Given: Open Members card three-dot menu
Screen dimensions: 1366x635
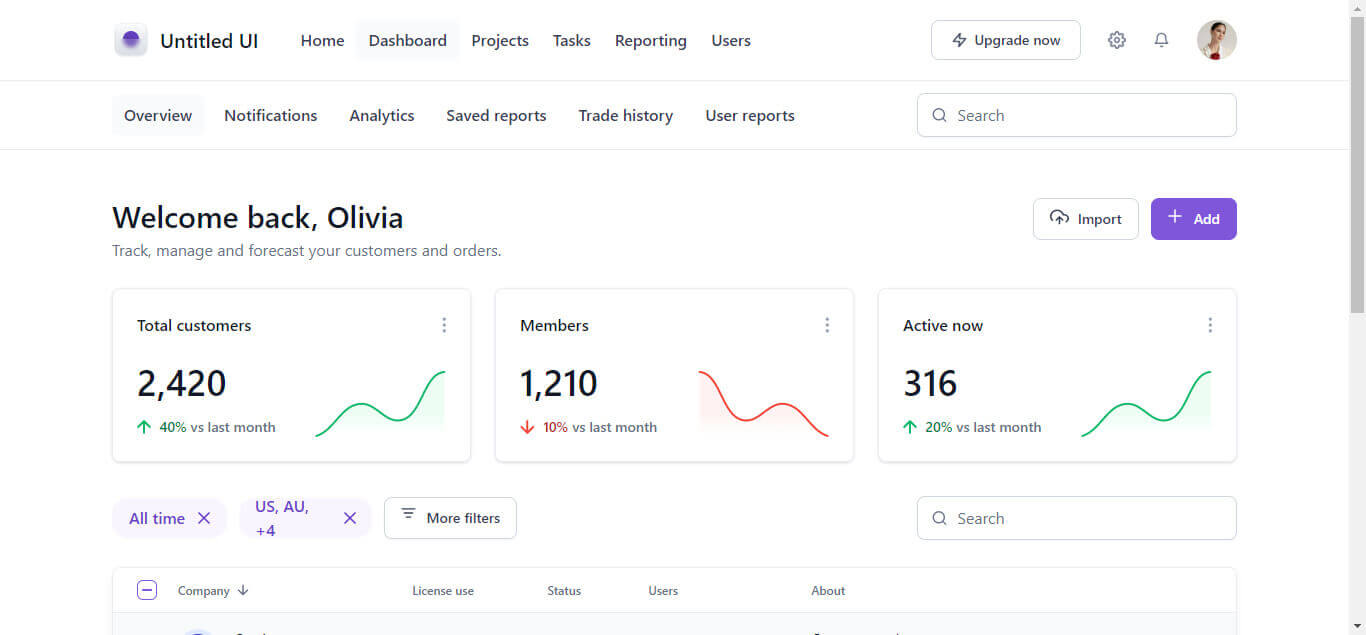Looking at the screenshot, I should coord(827,325).
